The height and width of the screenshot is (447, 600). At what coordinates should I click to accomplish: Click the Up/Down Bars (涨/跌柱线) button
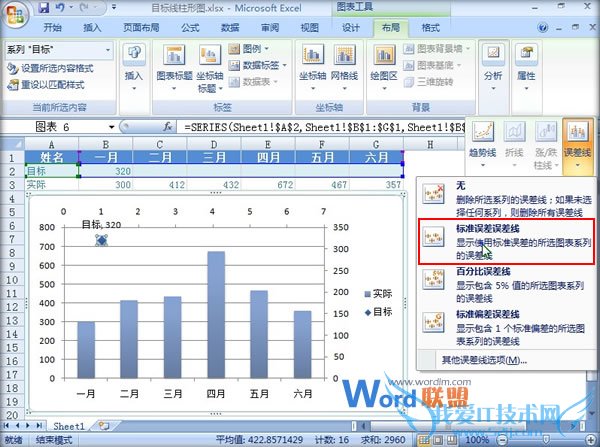(546, 145)
